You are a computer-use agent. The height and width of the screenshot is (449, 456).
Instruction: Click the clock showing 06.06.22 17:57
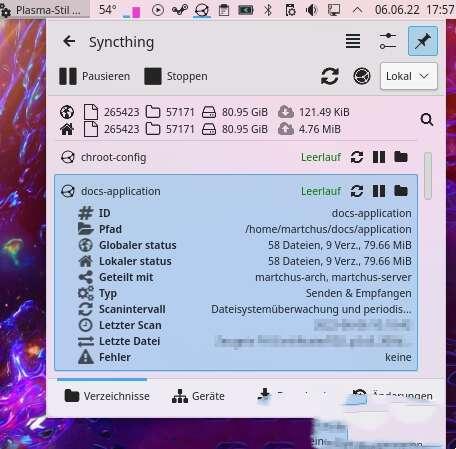pyautogui.click(x=415, y=10)
